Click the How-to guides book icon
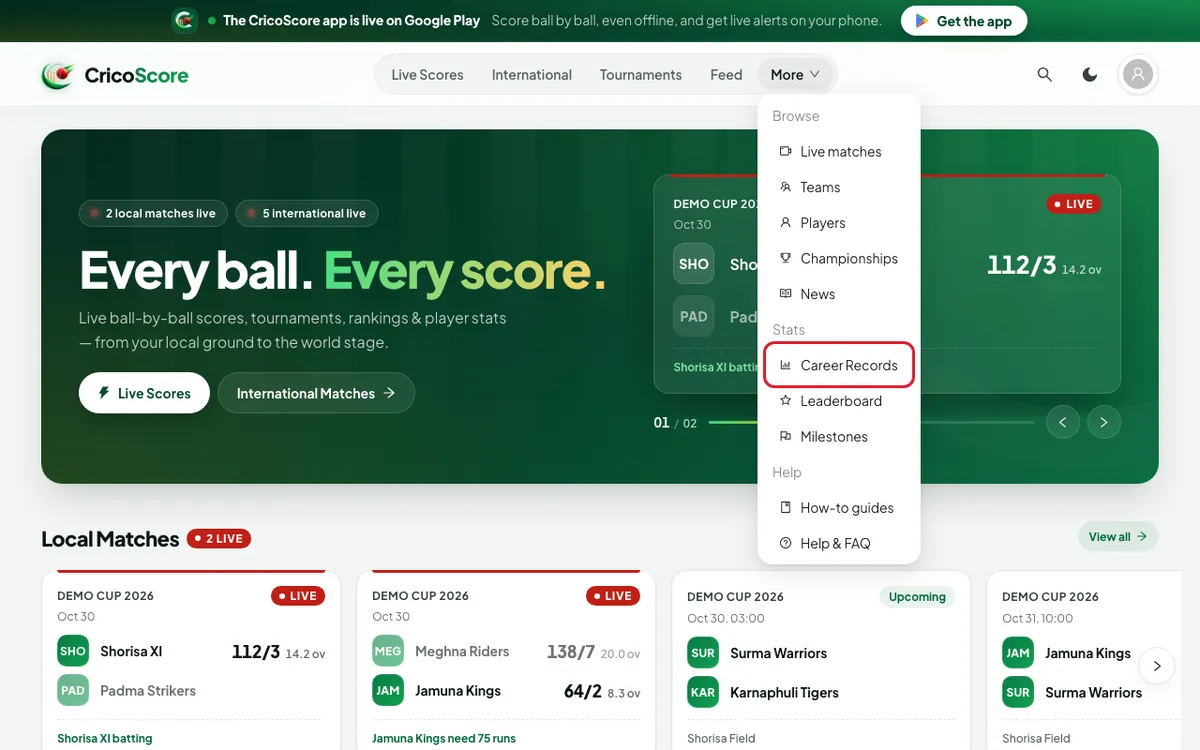Viewport: 1200px width, 750px height. coord(786,508)
